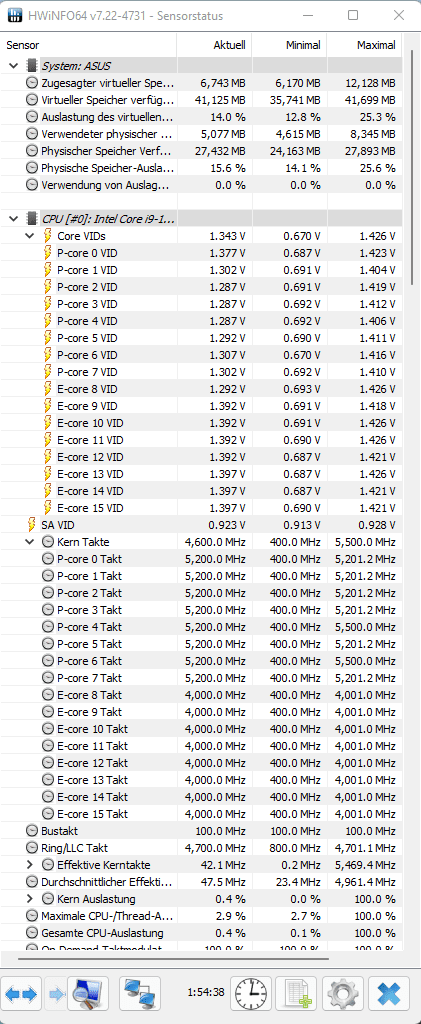Expand the Kern Auslastung node

(x=30, y=899)
